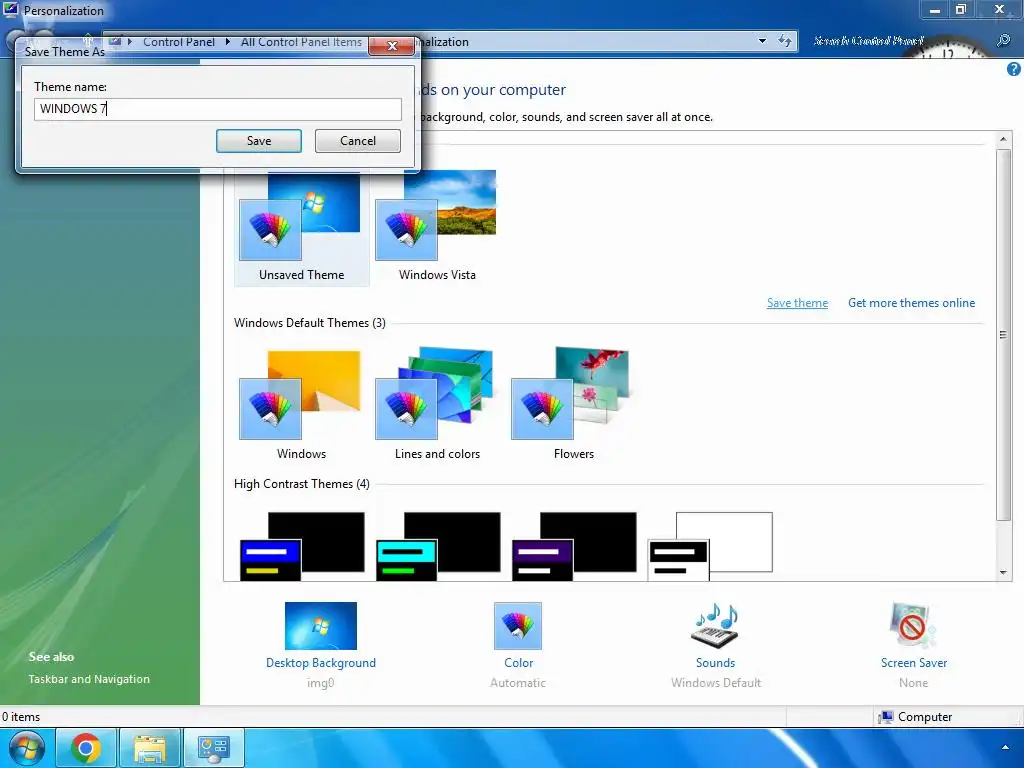Click the themes list scrollbar thumb
Viewport: 1024px width, 768px height.
click(1003, 334)
